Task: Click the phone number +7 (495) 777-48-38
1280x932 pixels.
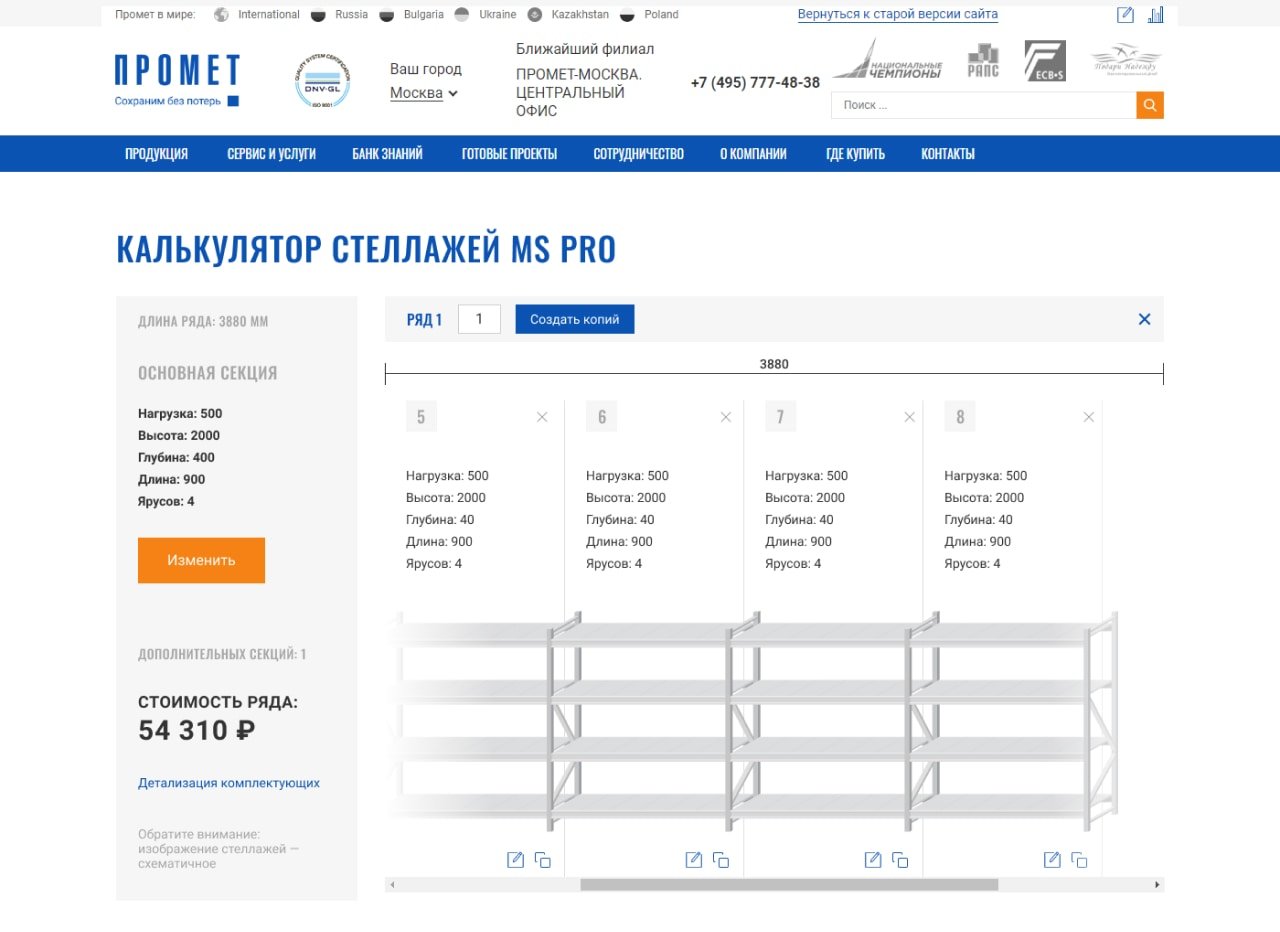Action: [755, 83]
